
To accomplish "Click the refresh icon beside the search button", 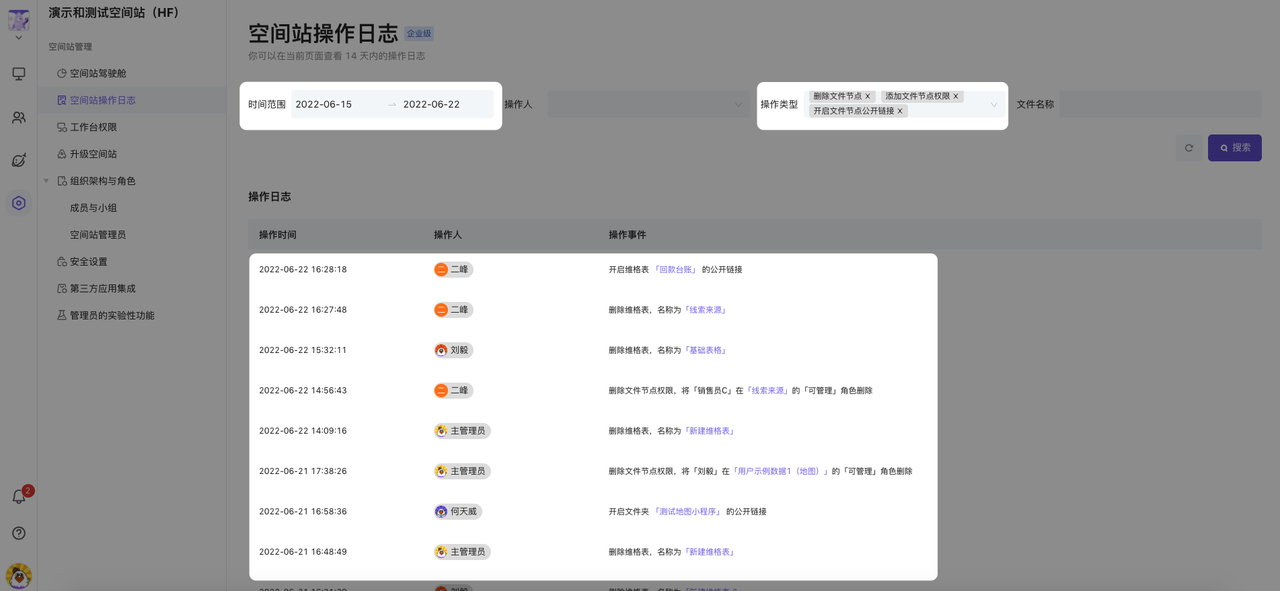I will [x=1188, y=148].
